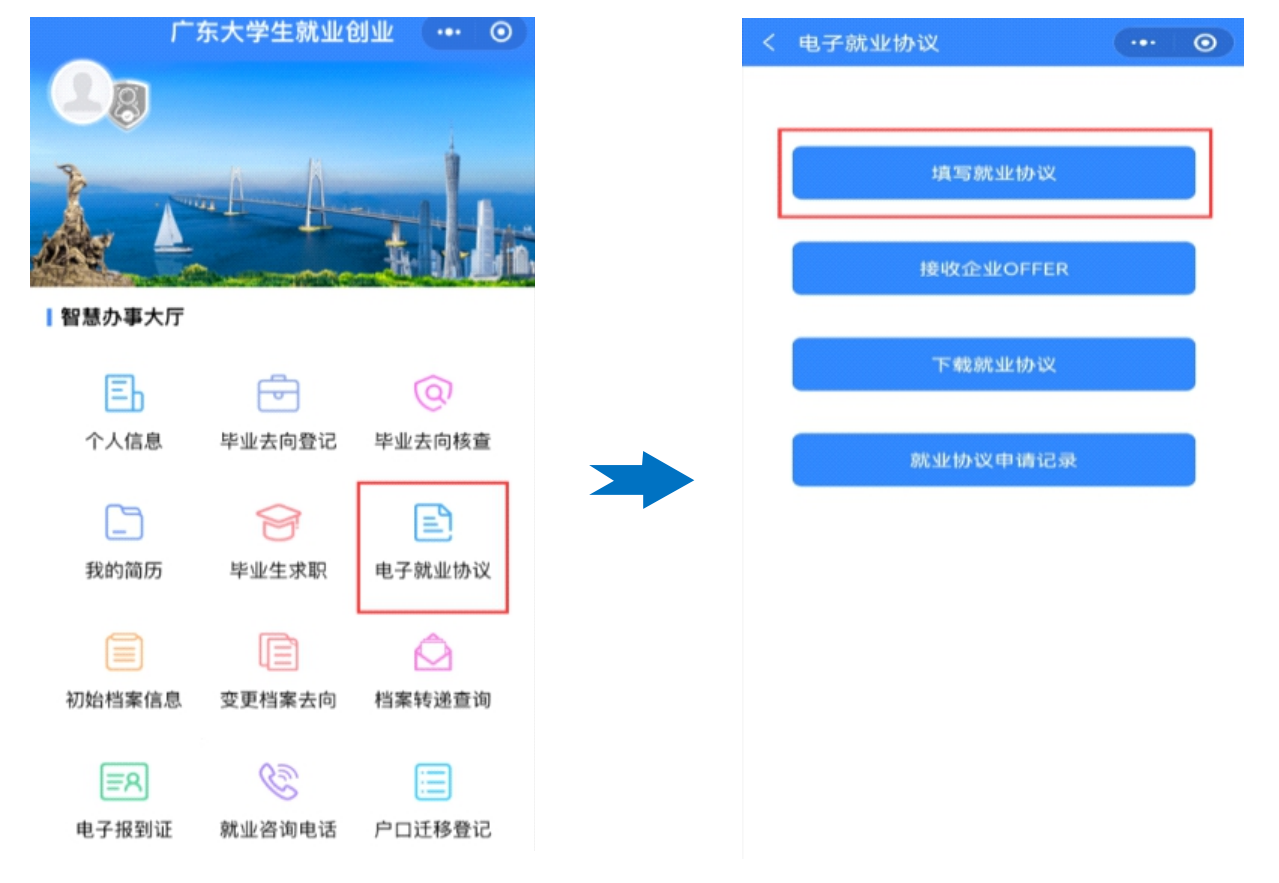Go back from 电子就业协议 page
The width and height of the screenshot is (1279, 883).
point(768,43)
